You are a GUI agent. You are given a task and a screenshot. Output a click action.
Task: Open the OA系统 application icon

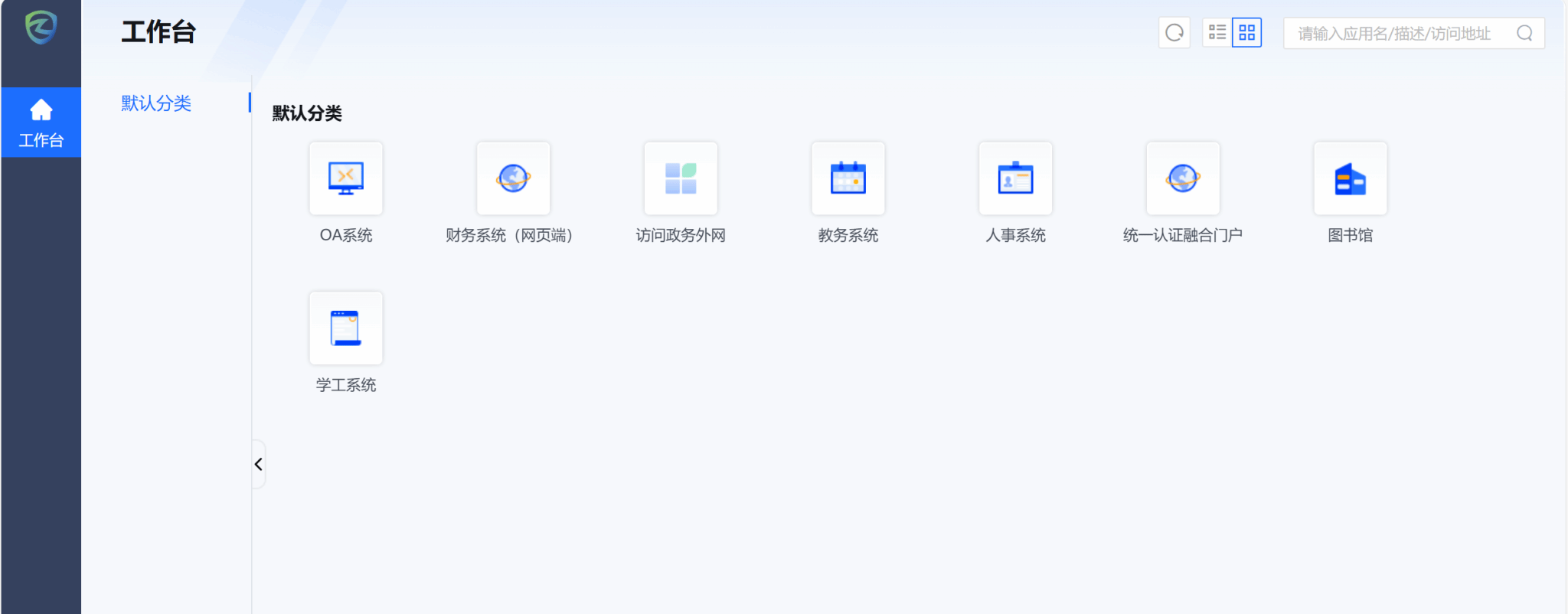coord(346,178)
